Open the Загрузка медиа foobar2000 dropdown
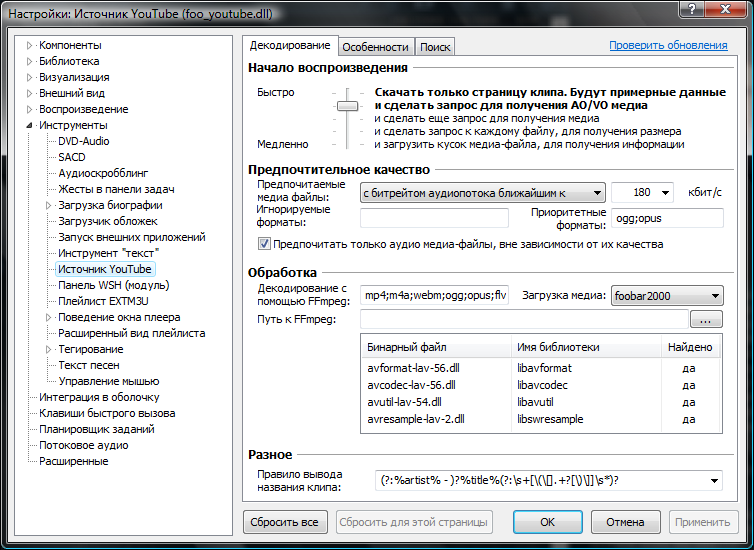This screenshot has width=754, height=550. [667, 296]
